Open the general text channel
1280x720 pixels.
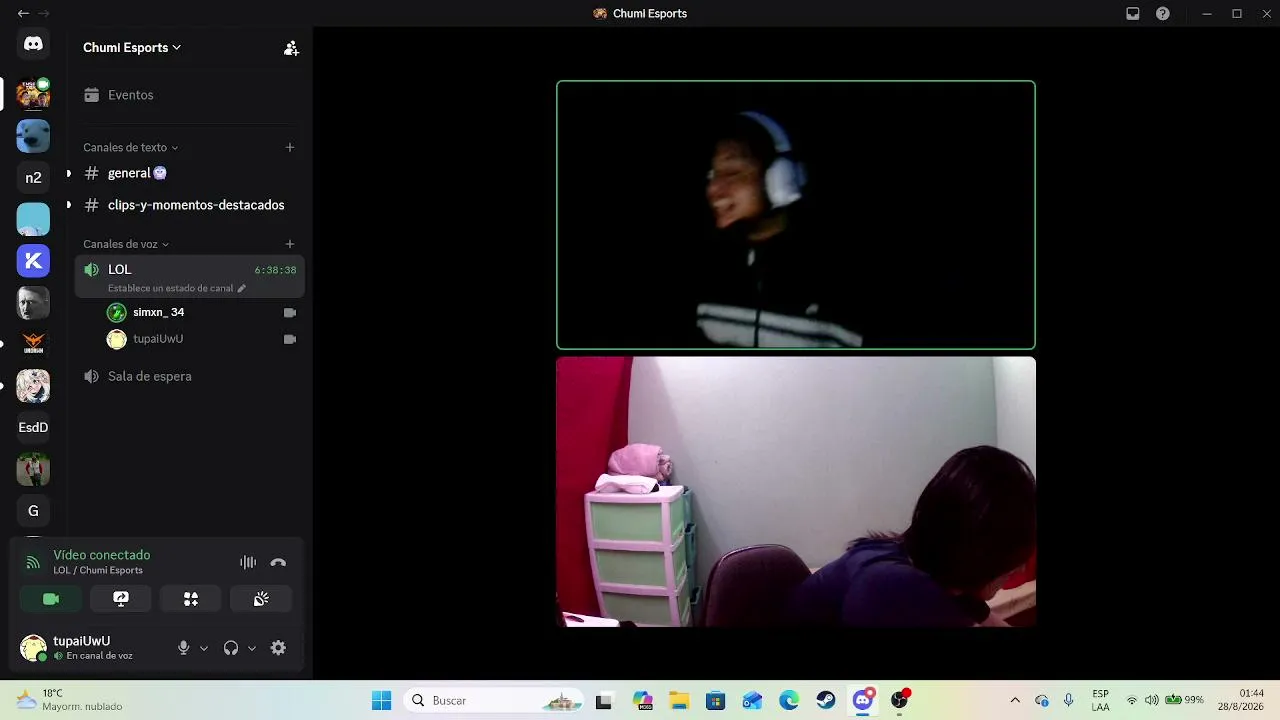(x=189, y=173)
